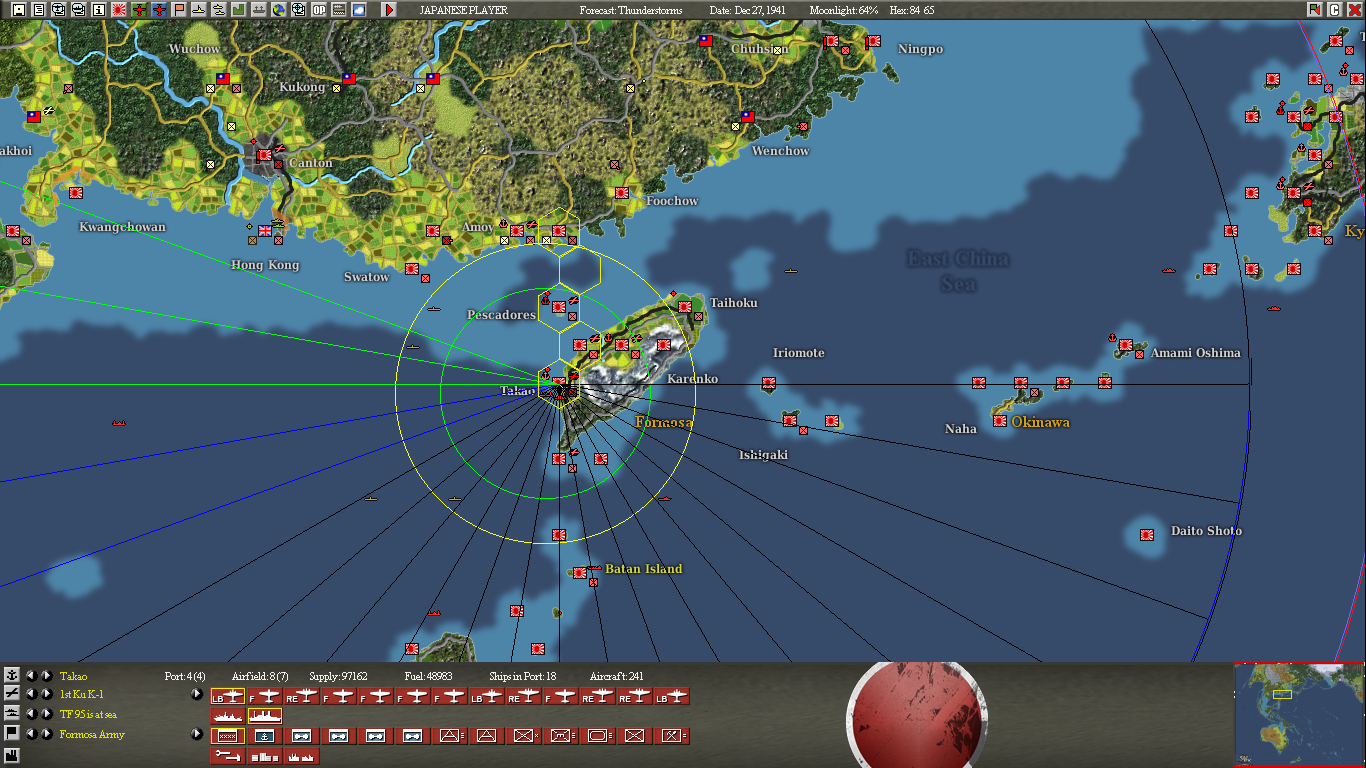Click the 'C' button at top right
This screenshot has width=1366, height=768.
[x=1335, y=10]
